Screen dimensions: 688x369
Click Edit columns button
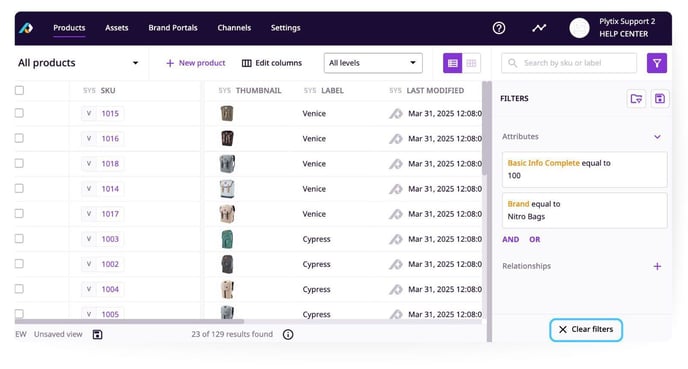click(272, 63)
